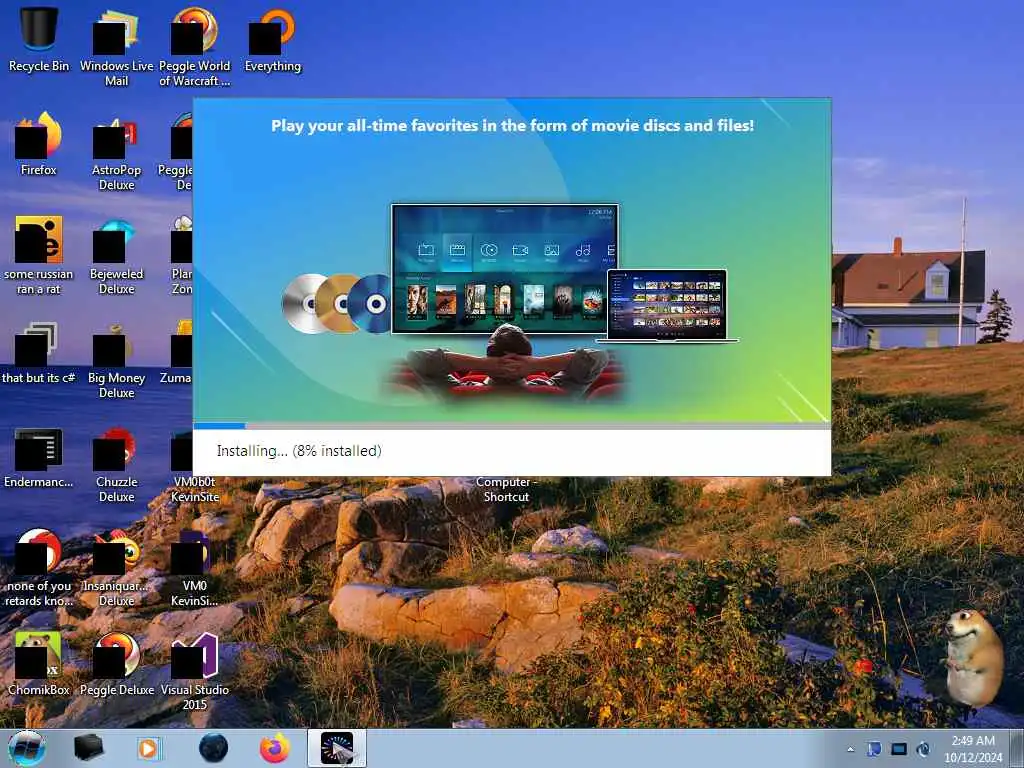Click the TV screen promo image
1024x768 pixels.
click(505, 269)
